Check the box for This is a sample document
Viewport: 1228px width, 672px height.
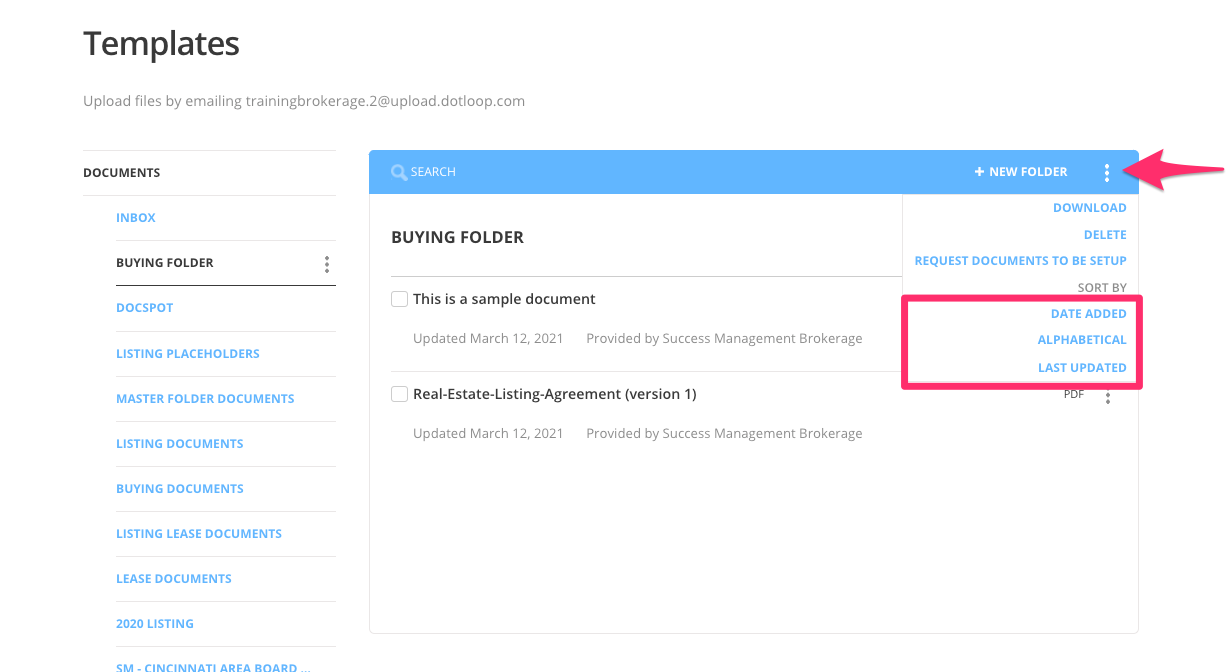coord(399,298)
